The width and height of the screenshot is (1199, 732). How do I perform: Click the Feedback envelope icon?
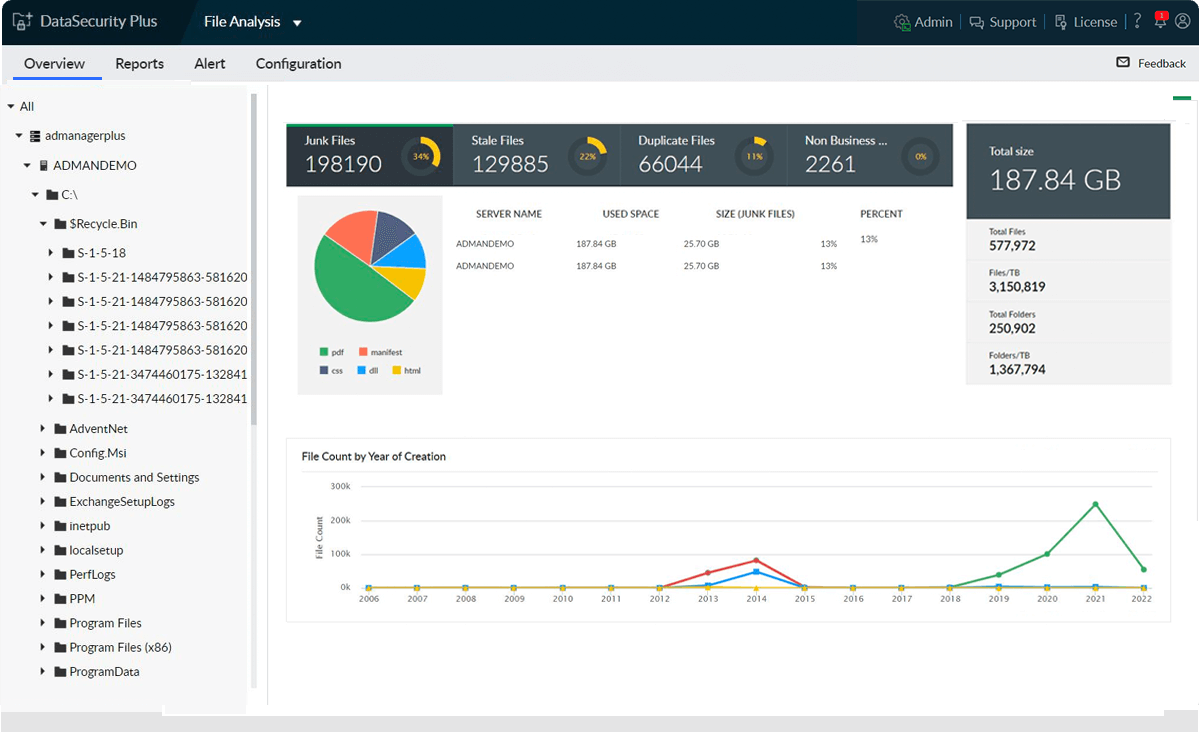(x=1123, y=62)
